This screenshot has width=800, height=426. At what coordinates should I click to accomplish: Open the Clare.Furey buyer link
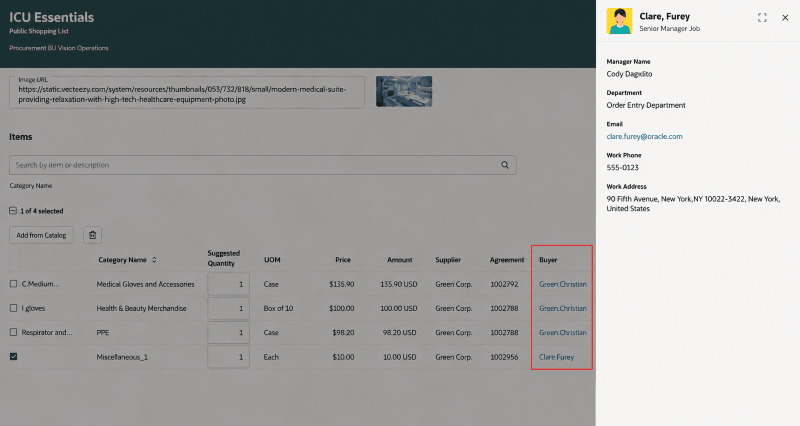(557, 357)
